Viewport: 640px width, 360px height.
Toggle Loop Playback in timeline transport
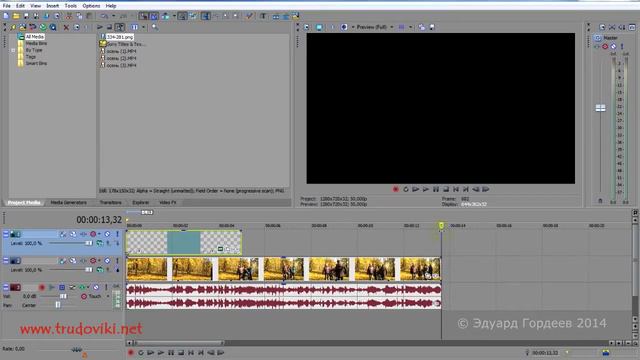[141, 353]
